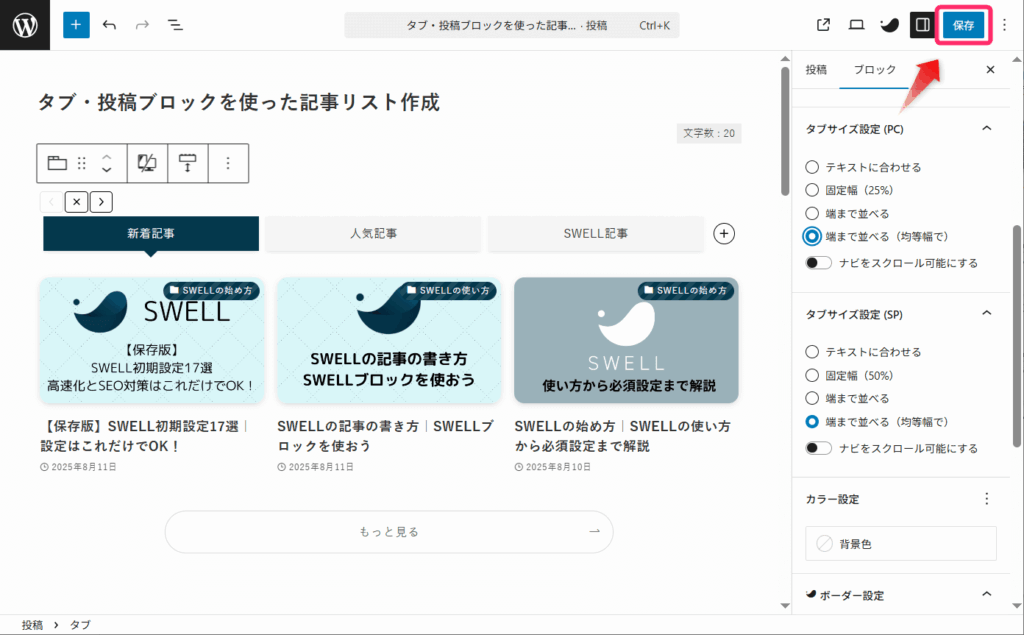This screenshot has height=635, width=1024.
Task: Select PC 端まで並べる radio
Action: point(812,214)
